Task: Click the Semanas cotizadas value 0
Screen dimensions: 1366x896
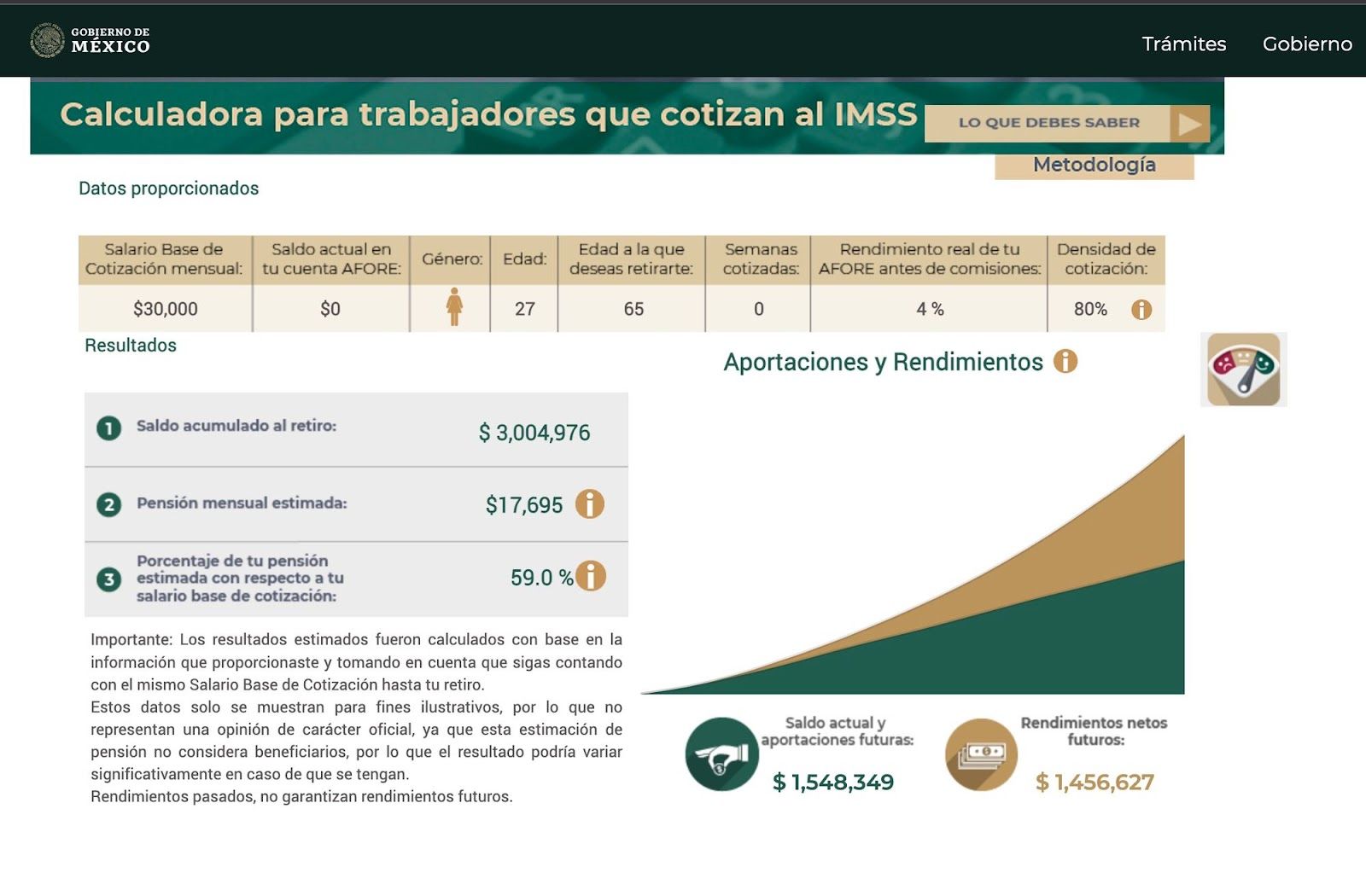Action: coord(758,309)
